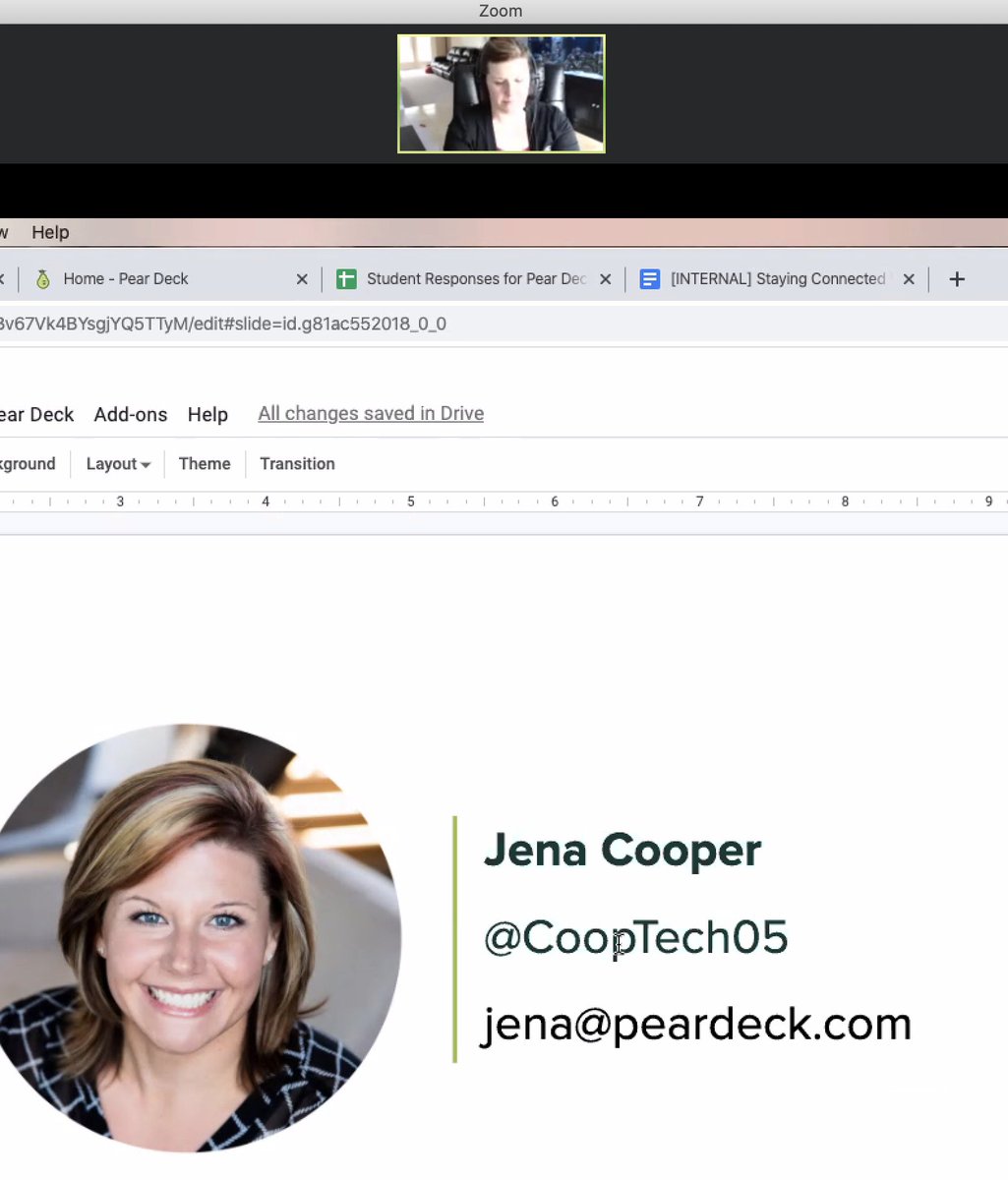This screenshot has height=1180, width=1008.
Task: Close the Home - Pear Deck tab
Action: (x=302, y=279)
